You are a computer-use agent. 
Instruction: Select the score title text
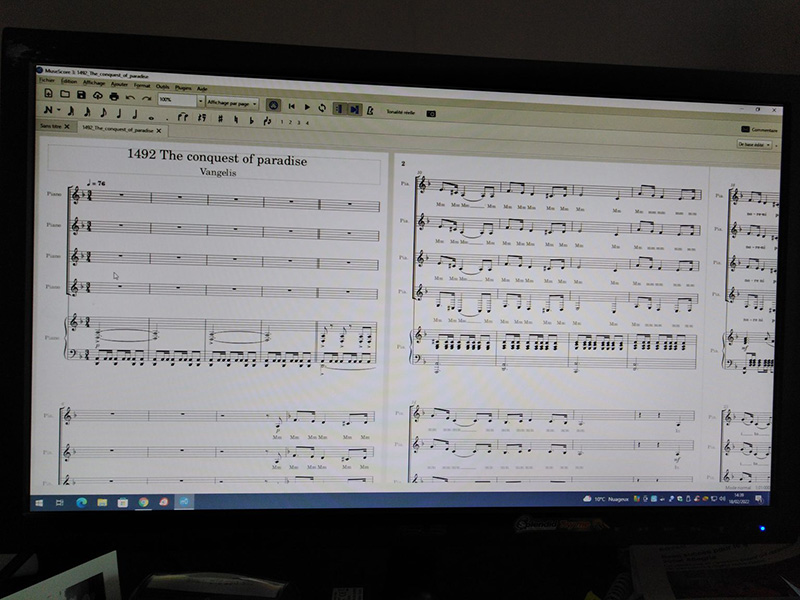[217, 157]
